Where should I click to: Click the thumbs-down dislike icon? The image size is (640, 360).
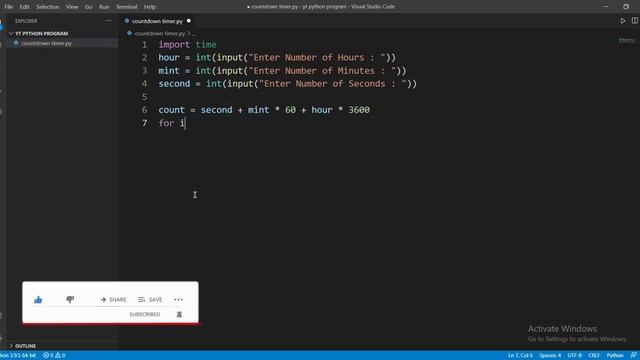(x=70, y=300)
